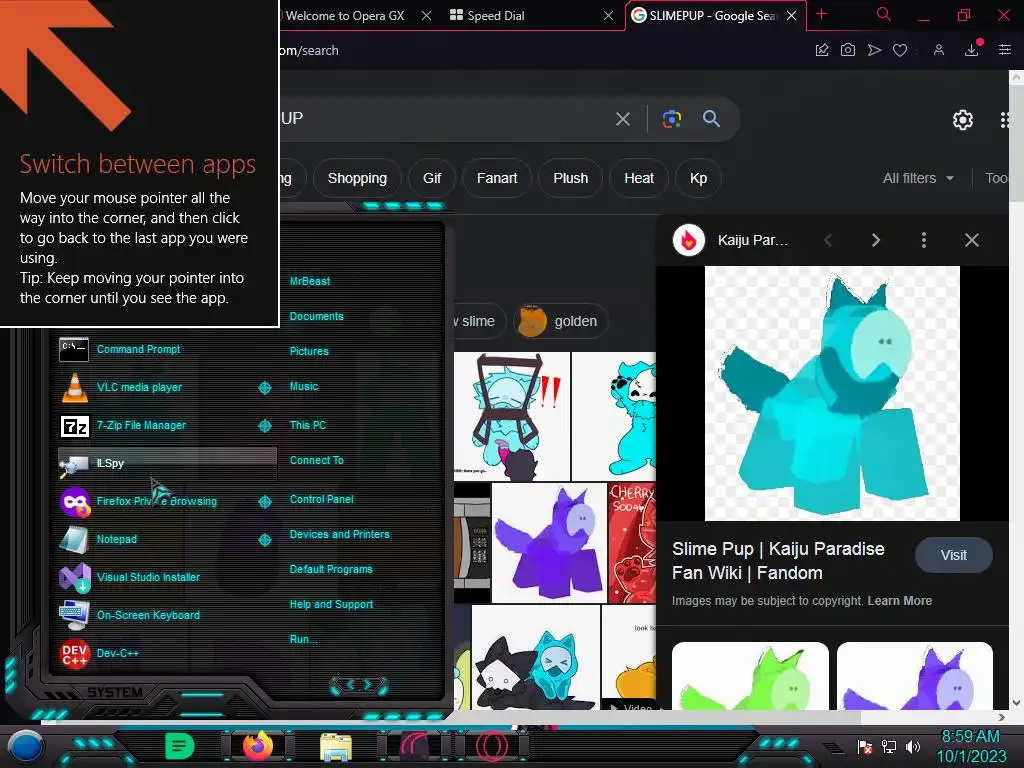Click Opera search tabs icon

[x=884, y=14]
